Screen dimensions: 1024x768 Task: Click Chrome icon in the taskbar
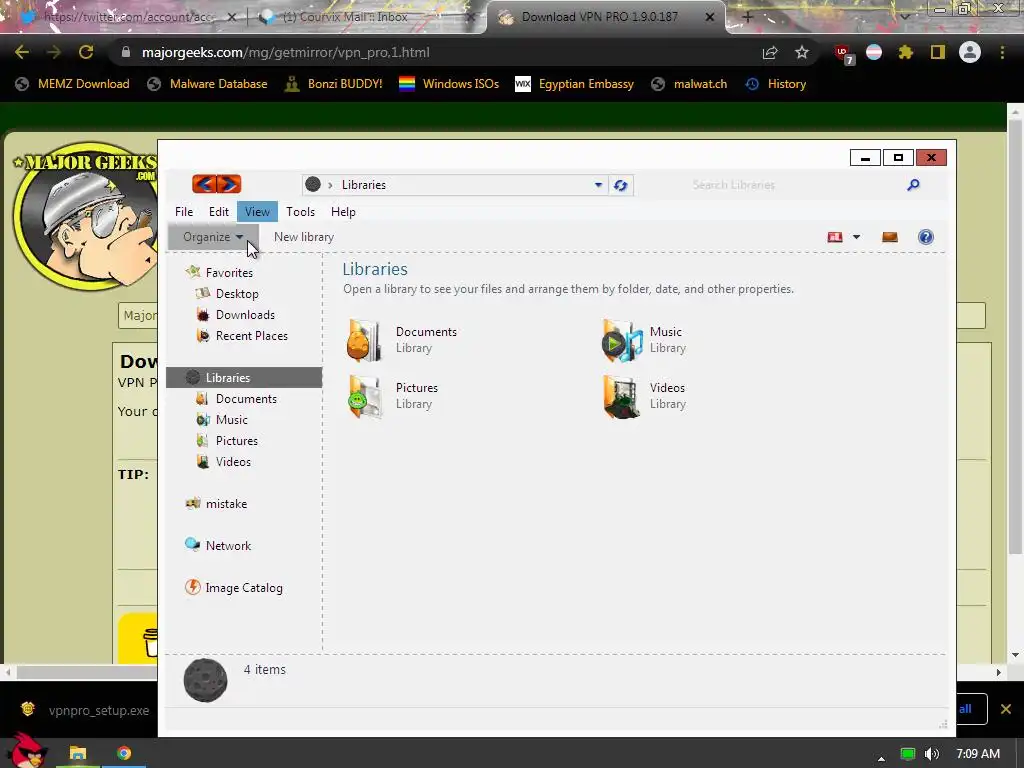123,753
